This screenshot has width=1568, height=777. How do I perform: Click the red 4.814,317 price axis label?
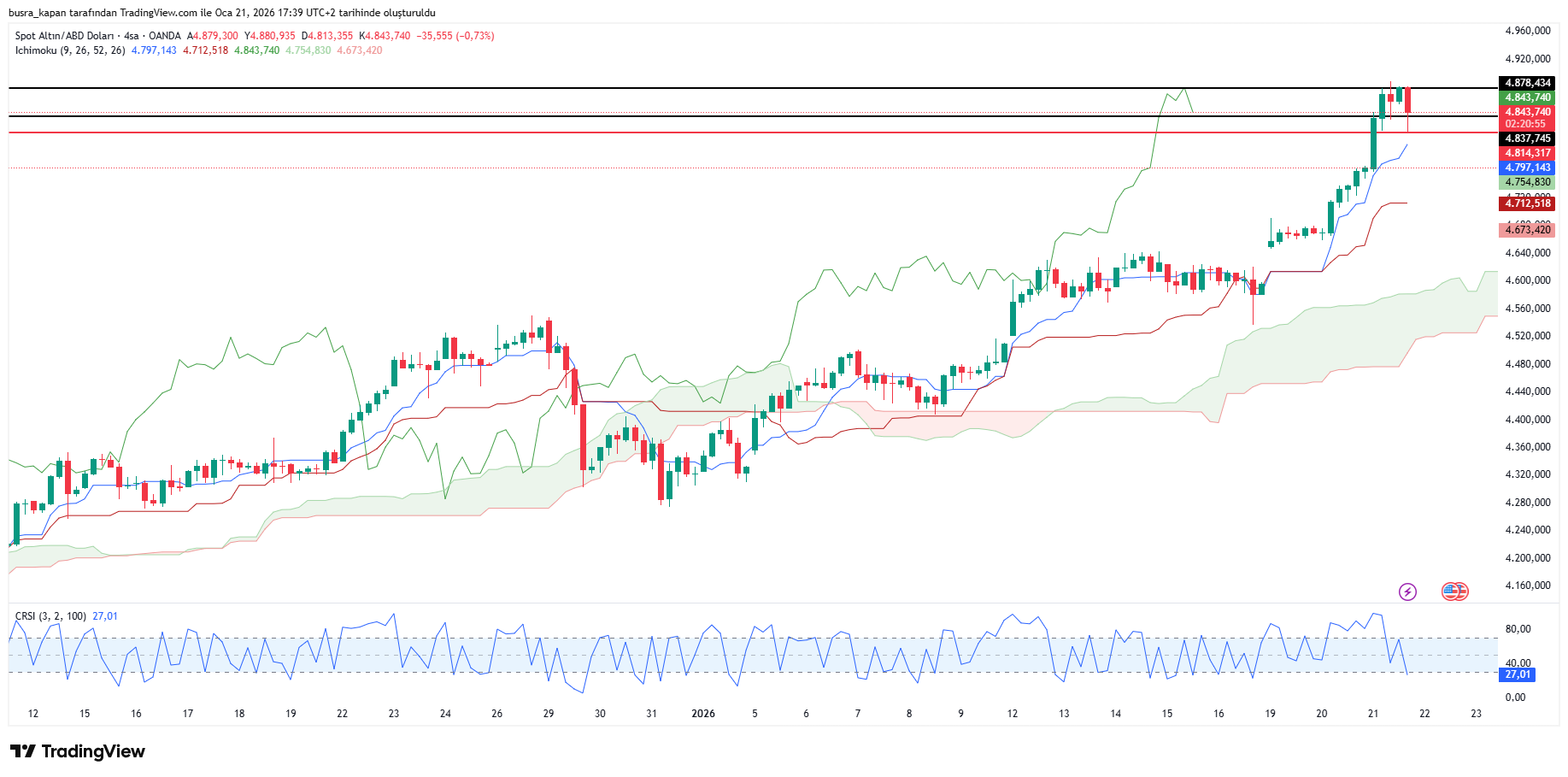click(x=1527, y=153)
